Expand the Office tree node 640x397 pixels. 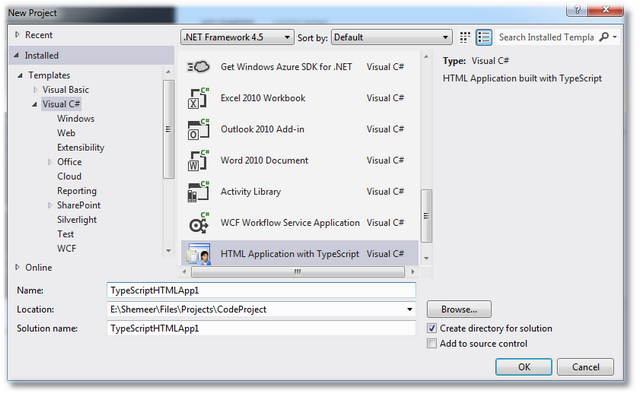tap(50, 162)
